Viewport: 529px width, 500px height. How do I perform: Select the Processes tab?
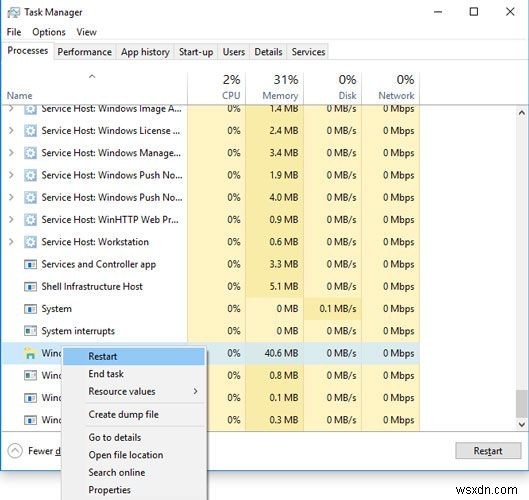28,51
